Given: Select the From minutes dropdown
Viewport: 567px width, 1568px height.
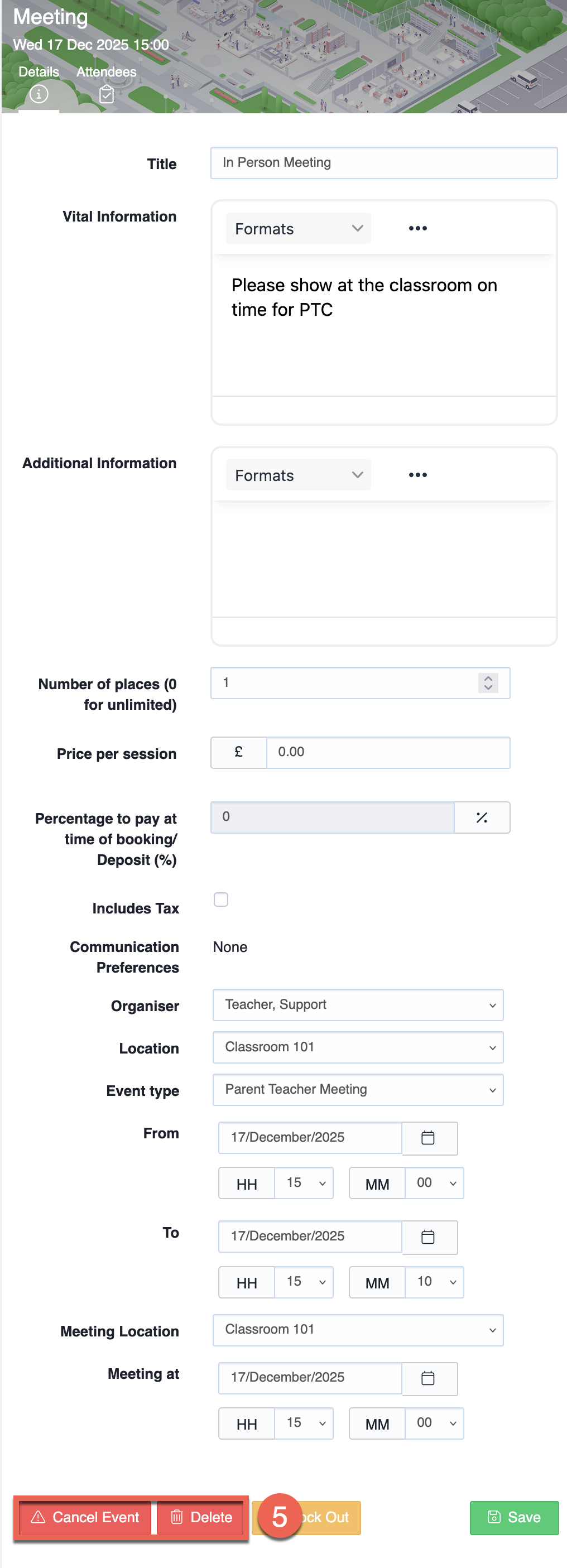Looking at the screenshot, I should (x=435, y=1182).
